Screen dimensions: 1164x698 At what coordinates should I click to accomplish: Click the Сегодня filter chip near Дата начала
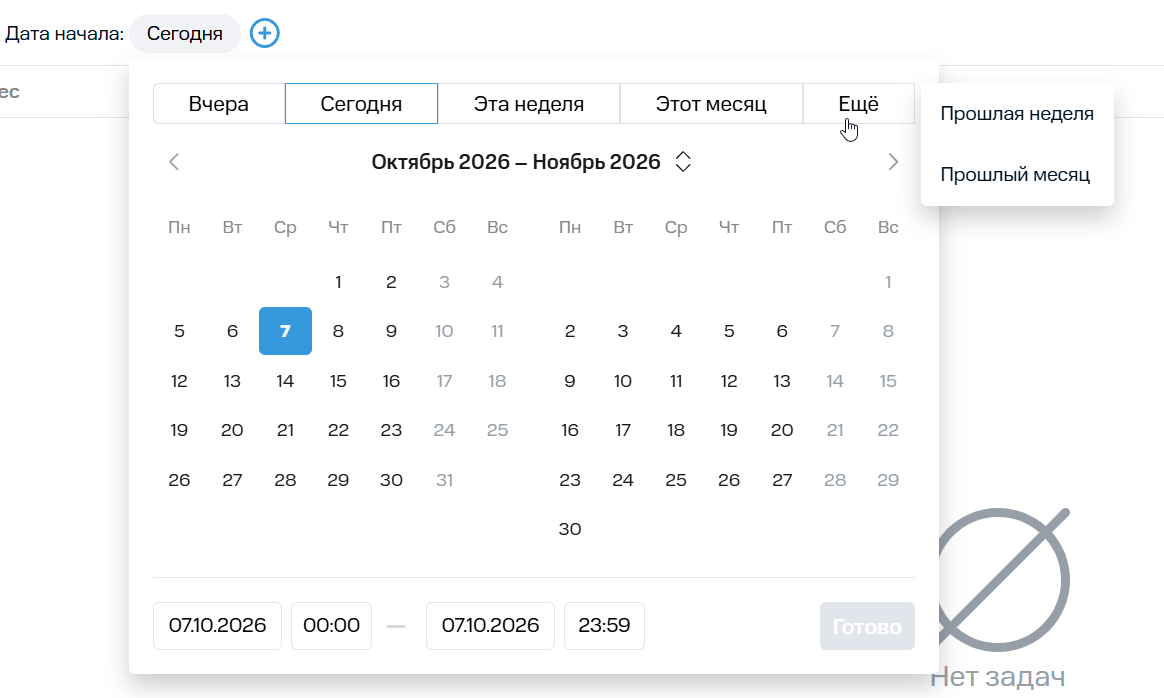(185, 33)
